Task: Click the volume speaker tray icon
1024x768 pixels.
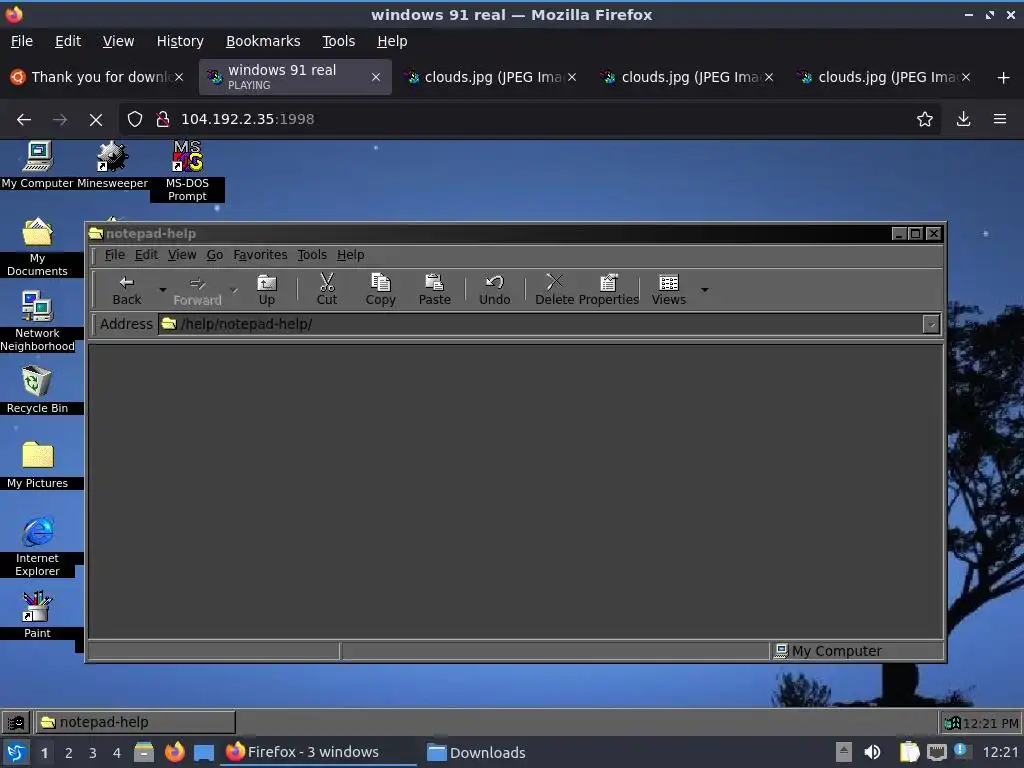Action: point(872,752)
